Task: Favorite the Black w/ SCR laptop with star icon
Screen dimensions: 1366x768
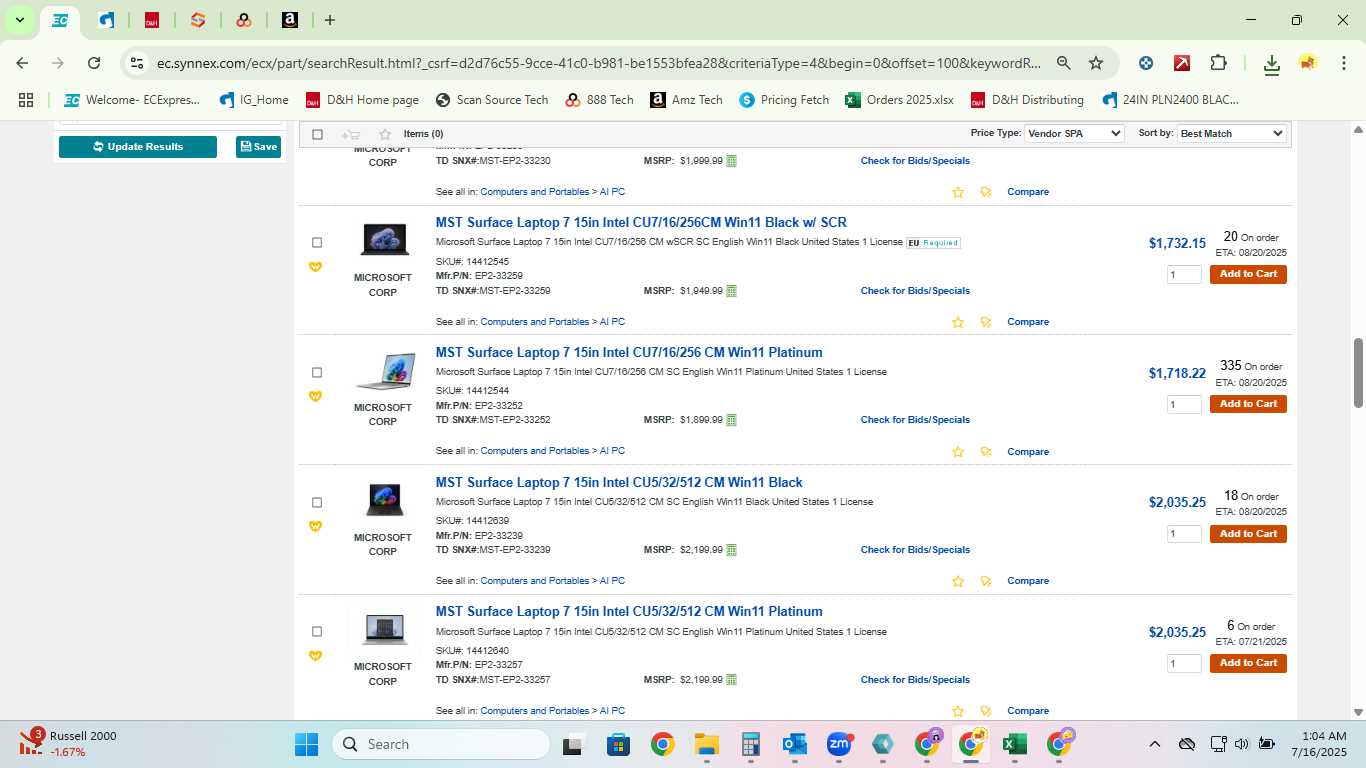Action: point(958,322)
